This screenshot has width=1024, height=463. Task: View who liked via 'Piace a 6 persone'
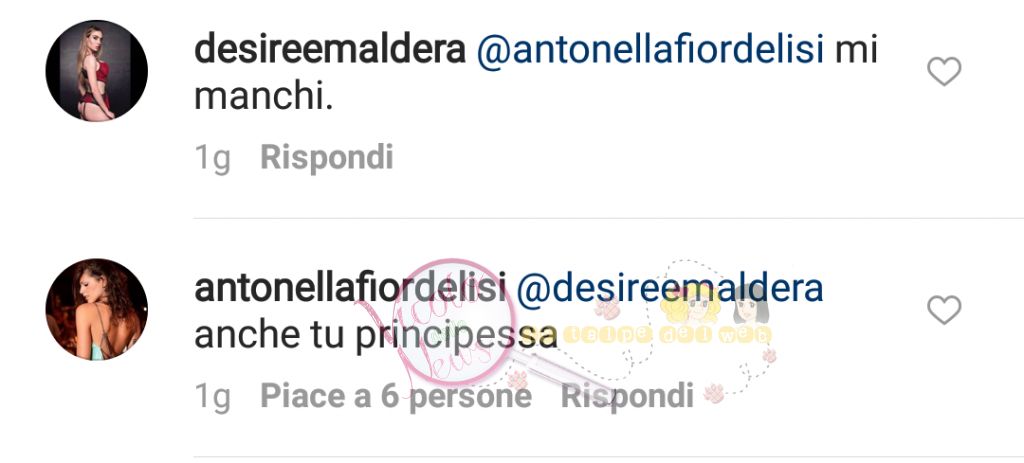point(396,396)
